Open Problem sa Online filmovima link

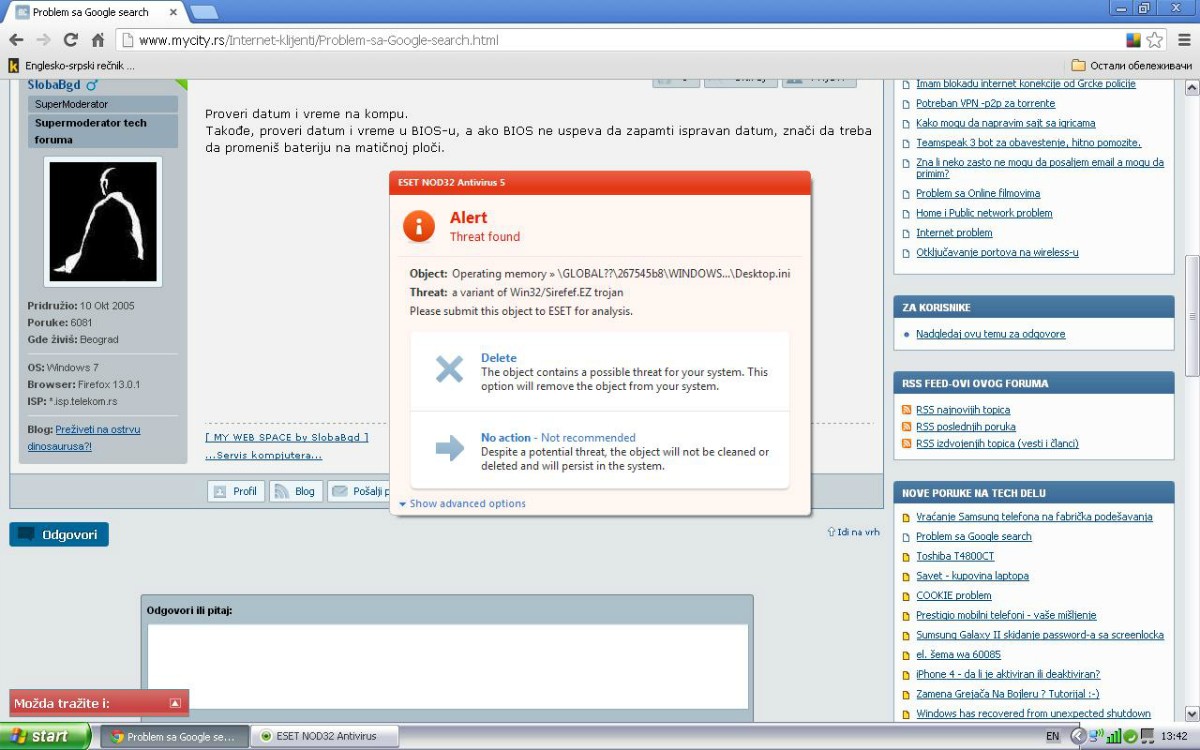click(978, 193)
